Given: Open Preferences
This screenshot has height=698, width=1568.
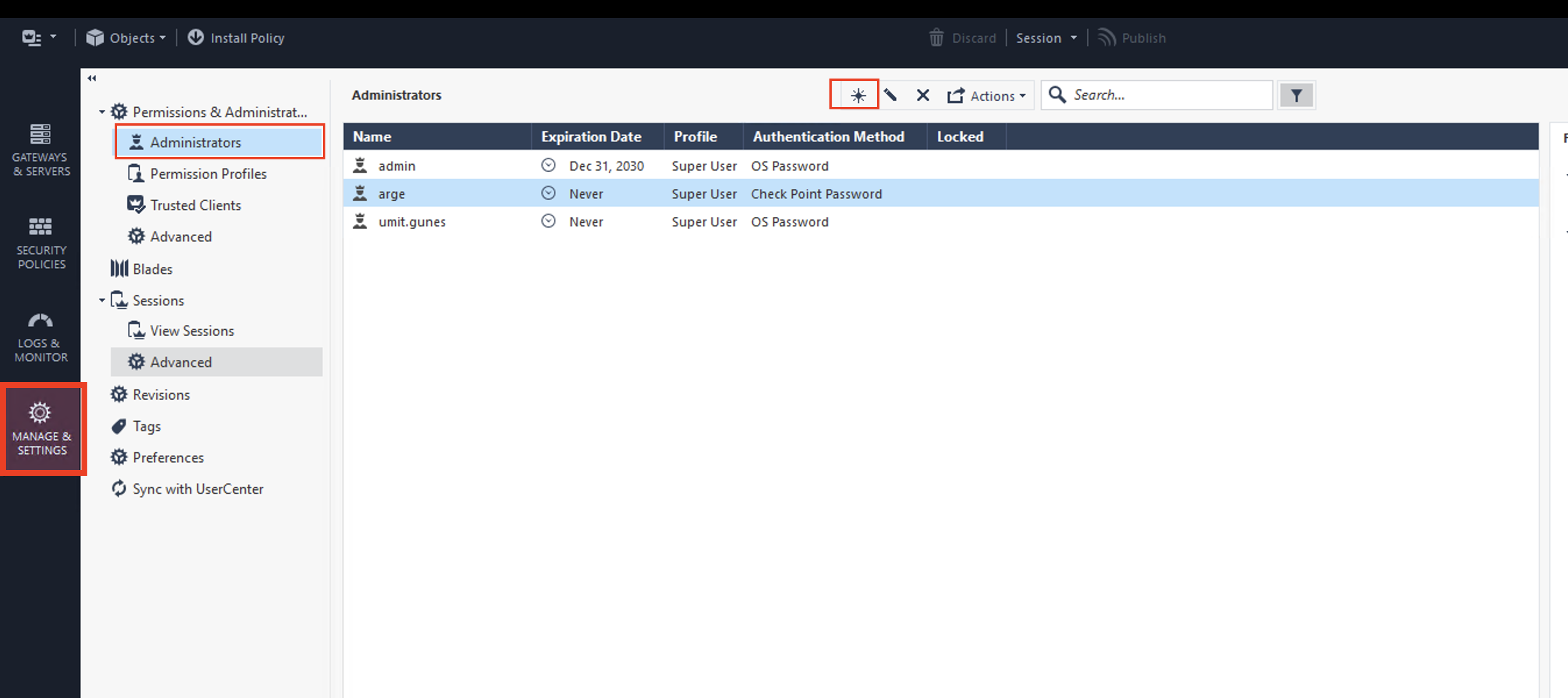Looking at the screenshot, I should [x=157, y=458].
